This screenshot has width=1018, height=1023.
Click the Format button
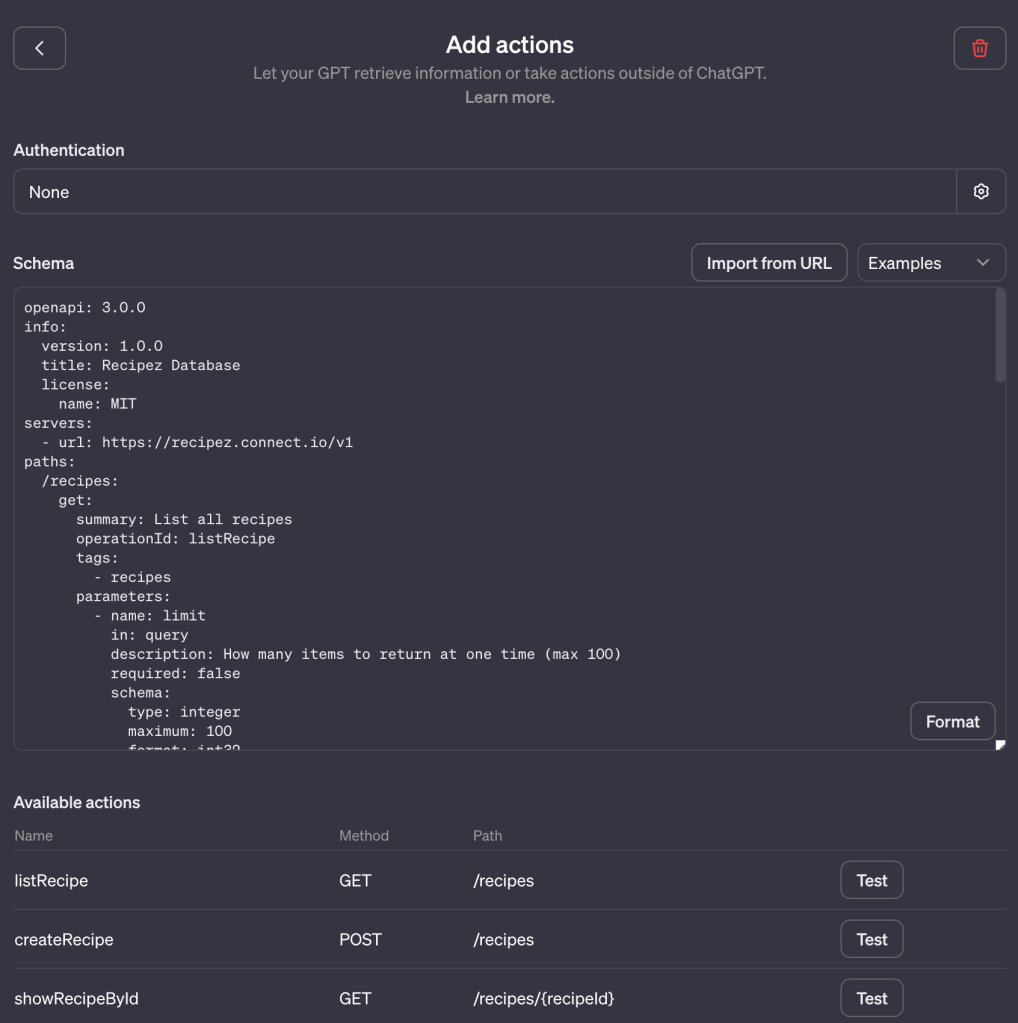coord(952,721)
